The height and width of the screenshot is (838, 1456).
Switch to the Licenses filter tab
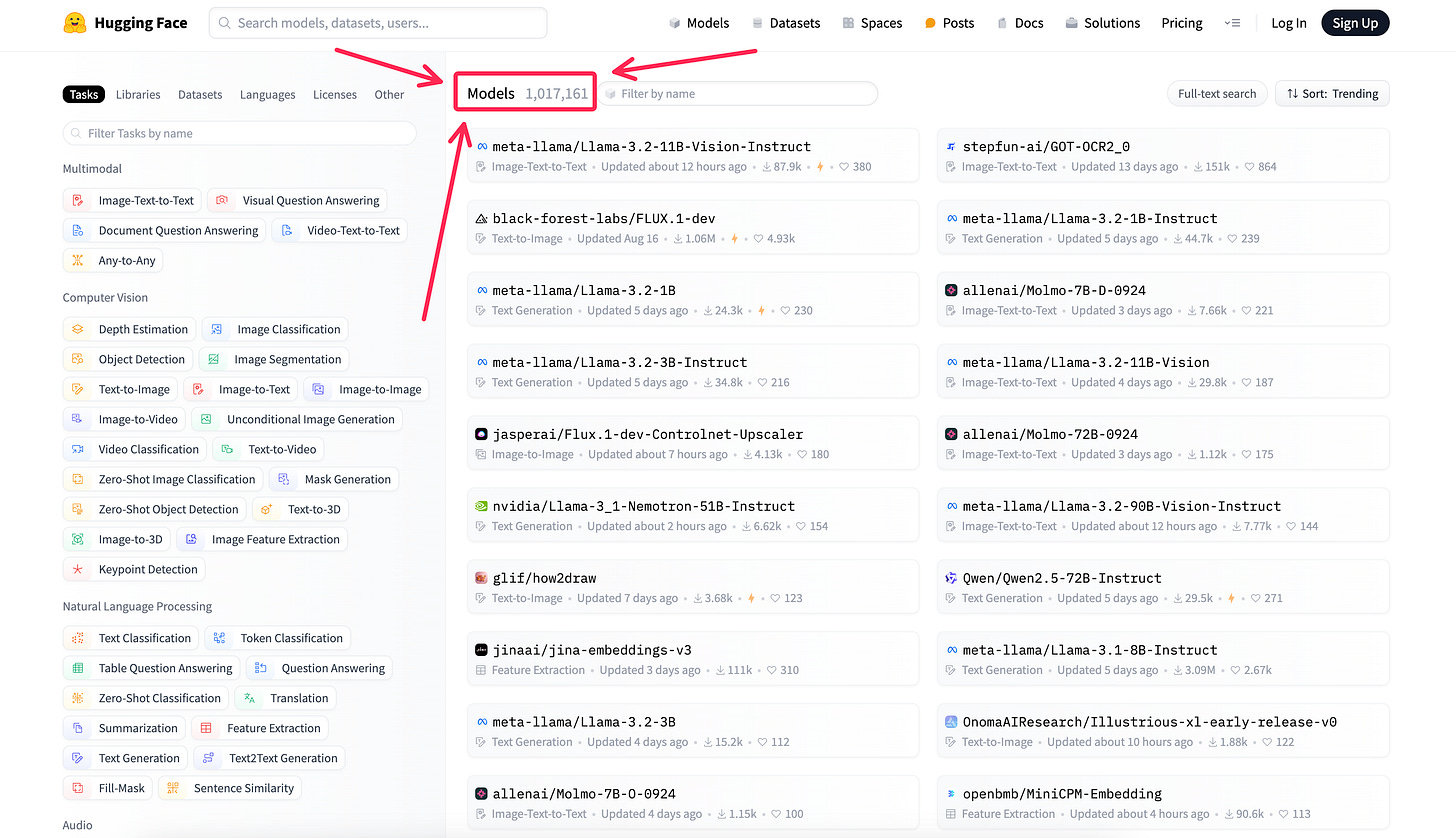click(x=335, y=94)
